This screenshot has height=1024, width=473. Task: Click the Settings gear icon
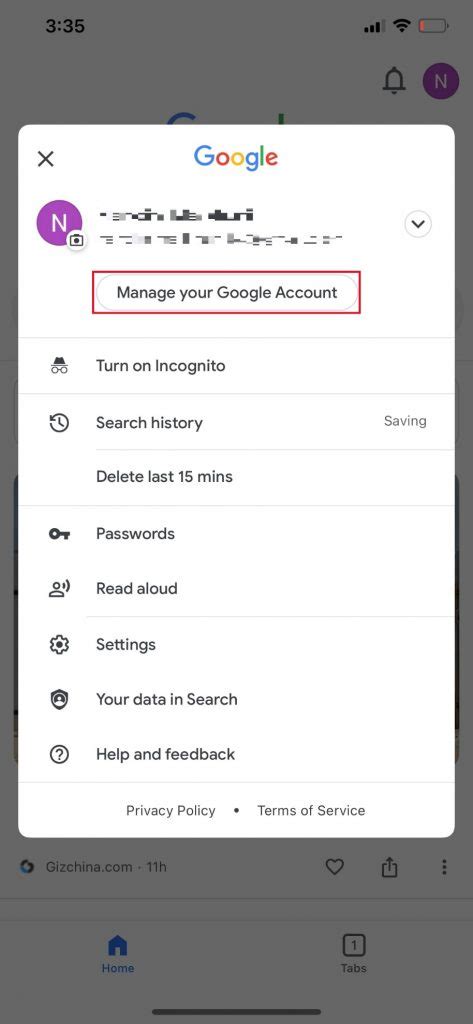click(59, 645)
